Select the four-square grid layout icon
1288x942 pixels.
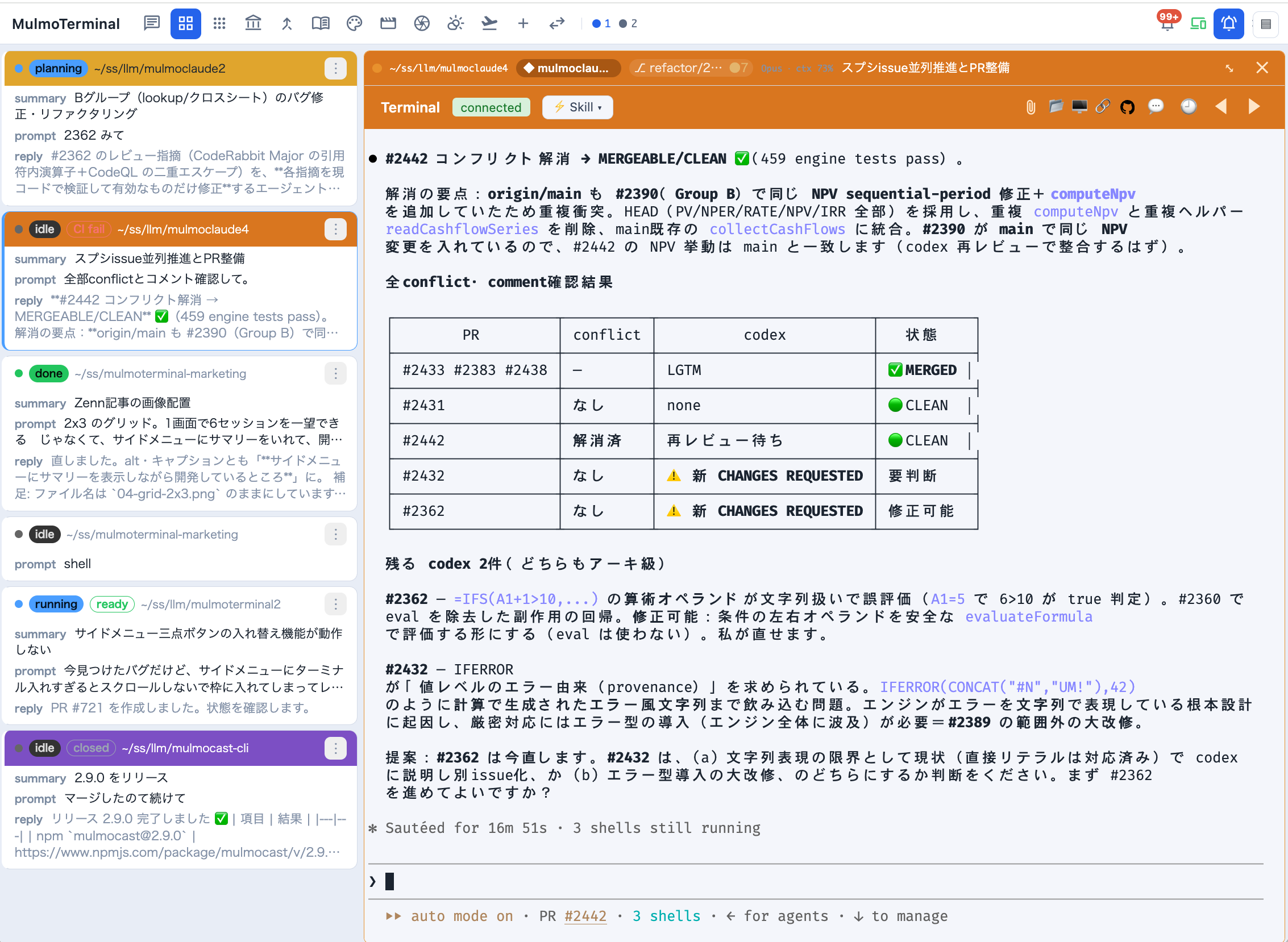[185, 23]
